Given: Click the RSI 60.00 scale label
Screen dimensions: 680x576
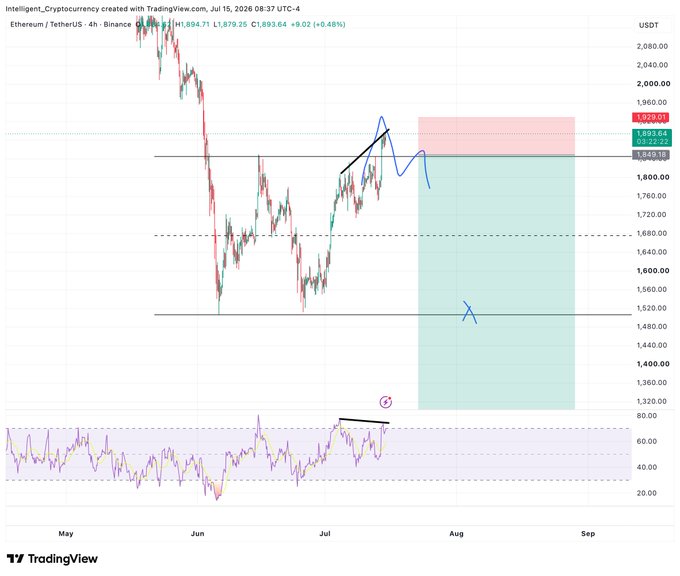Looking at the screenshot, I should point(647,441).
